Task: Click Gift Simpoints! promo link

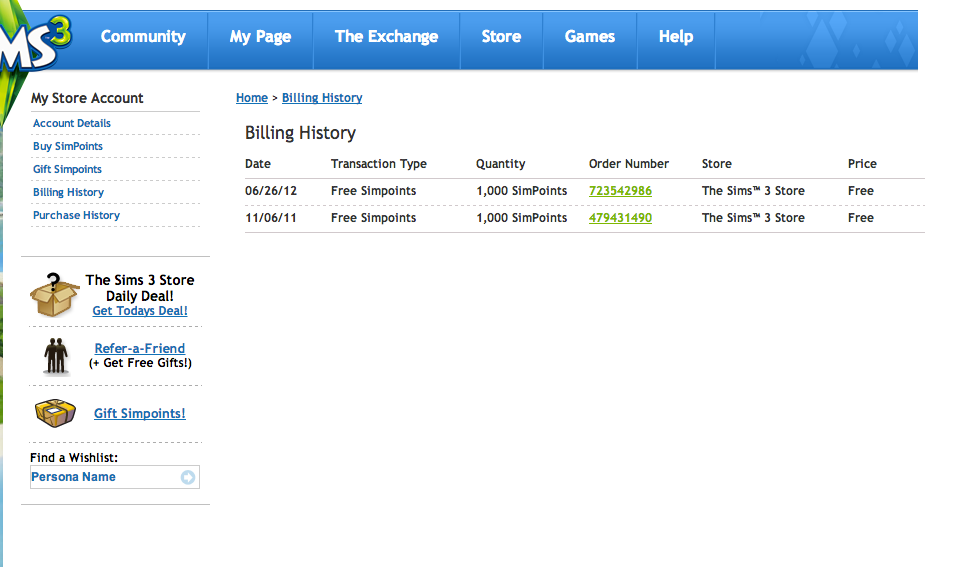Action: [140, 413]
